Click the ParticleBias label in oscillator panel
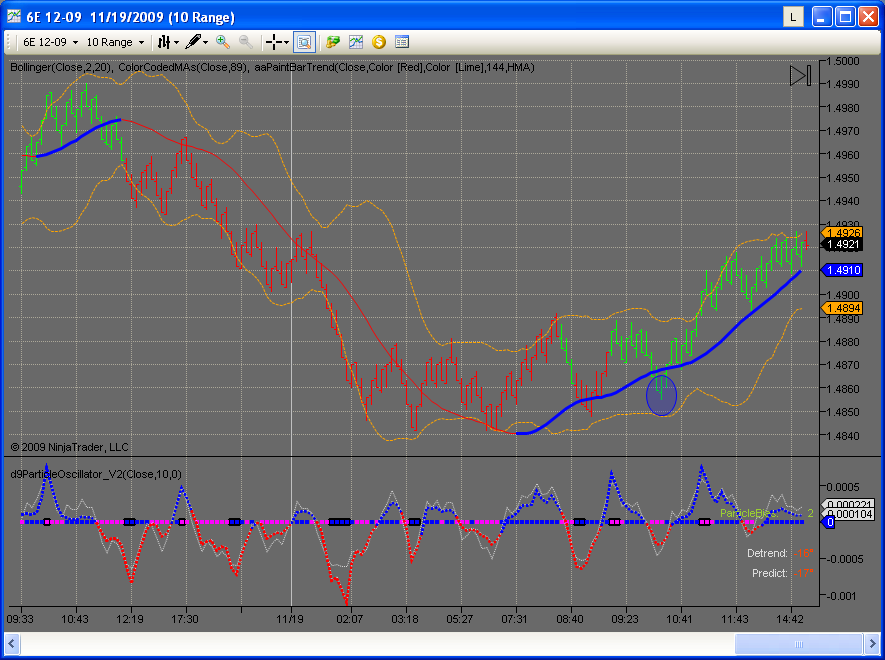The height and width of the screenshot is (660, 885). pyautogui.click(x=749, y=513)
